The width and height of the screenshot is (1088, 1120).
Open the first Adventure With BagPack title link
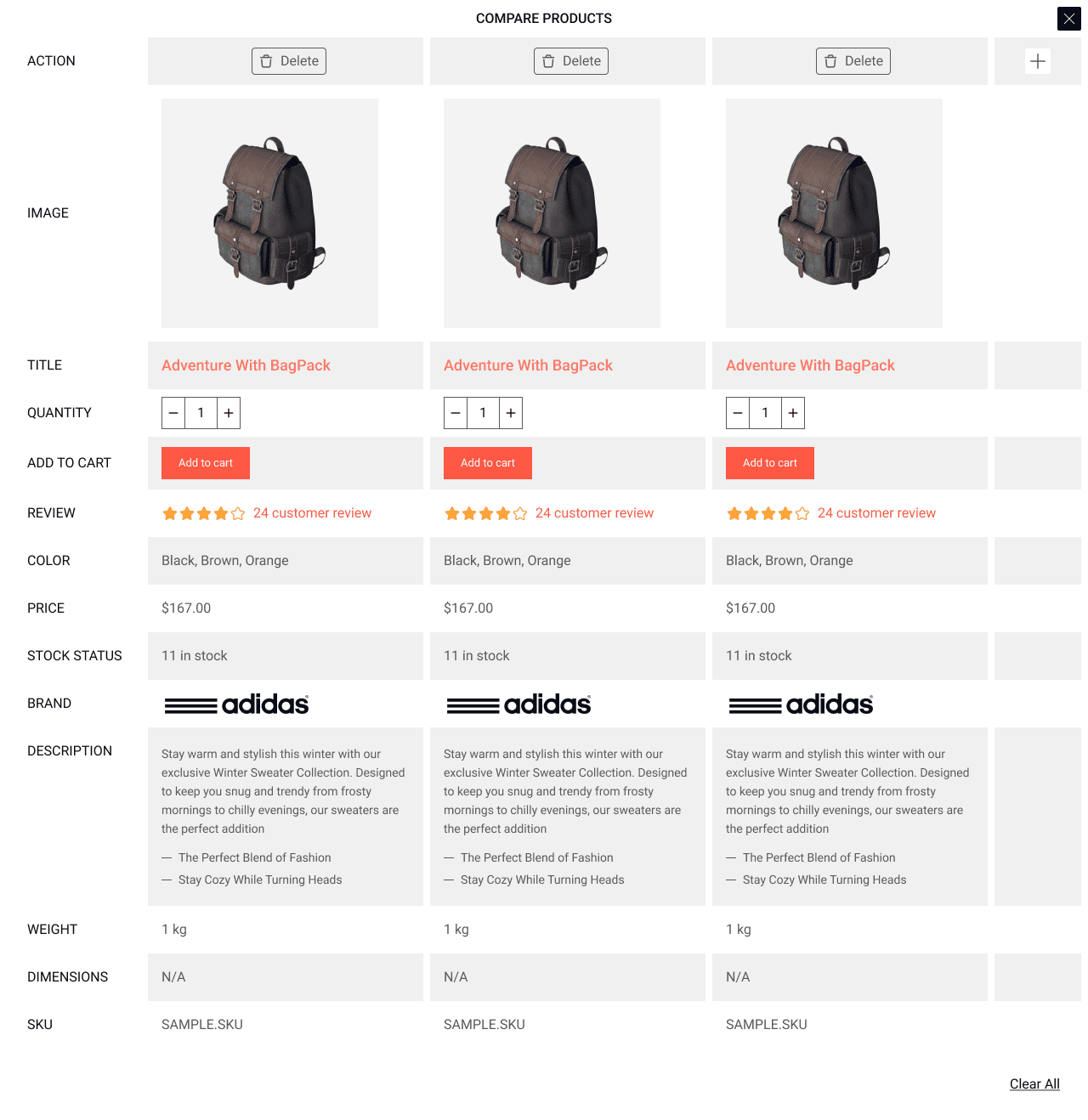coord(246,365)
